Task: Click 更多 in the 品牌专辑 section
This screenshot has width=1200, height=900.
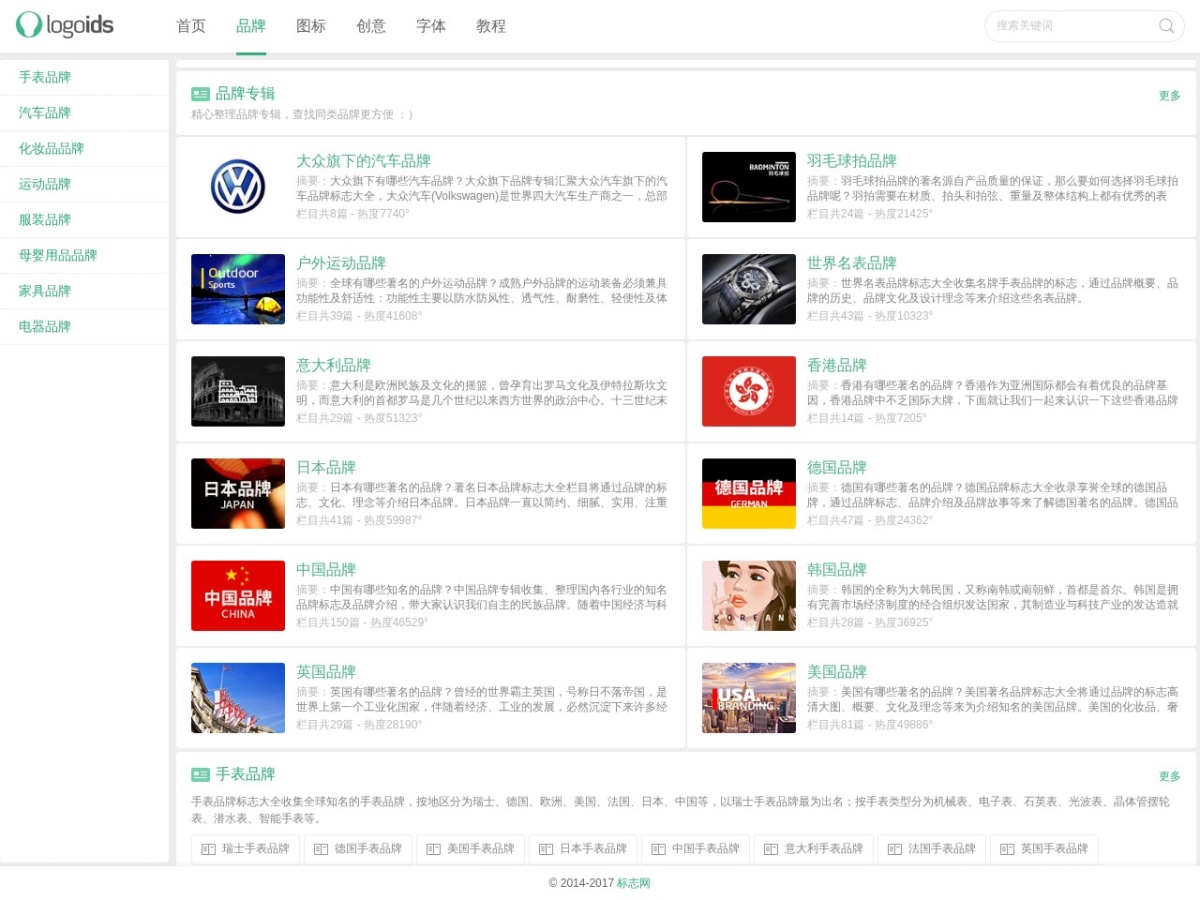Action: tap(1170, 96)
